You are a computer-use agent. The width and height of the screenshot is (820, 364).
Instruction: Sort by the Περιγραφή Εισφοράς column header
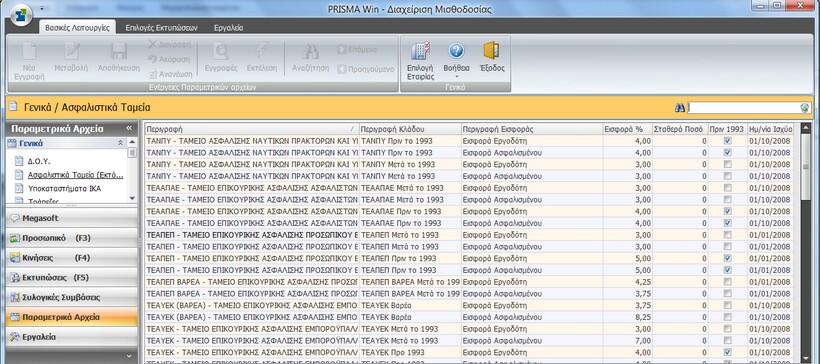531,129
